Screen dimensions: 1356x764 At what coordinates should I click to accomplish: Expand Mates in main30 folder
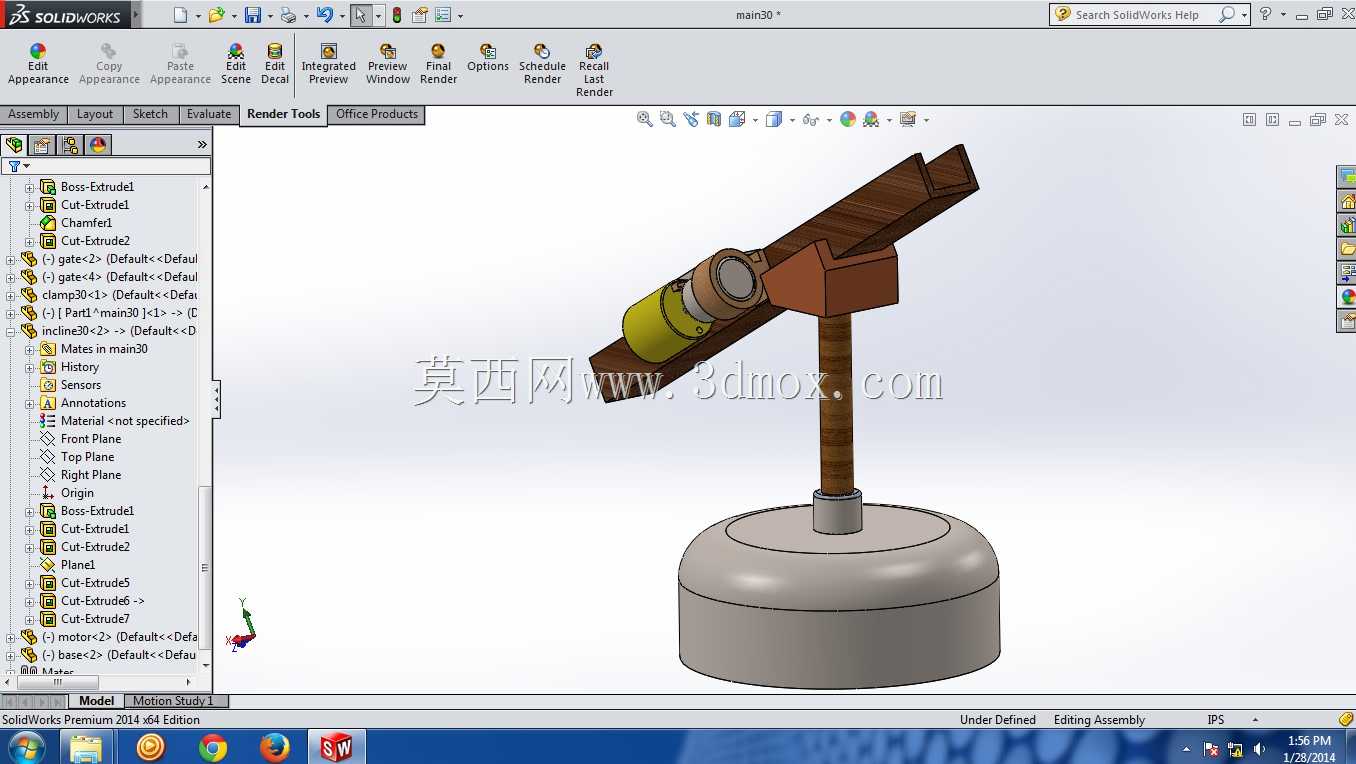tap(30, 349)
